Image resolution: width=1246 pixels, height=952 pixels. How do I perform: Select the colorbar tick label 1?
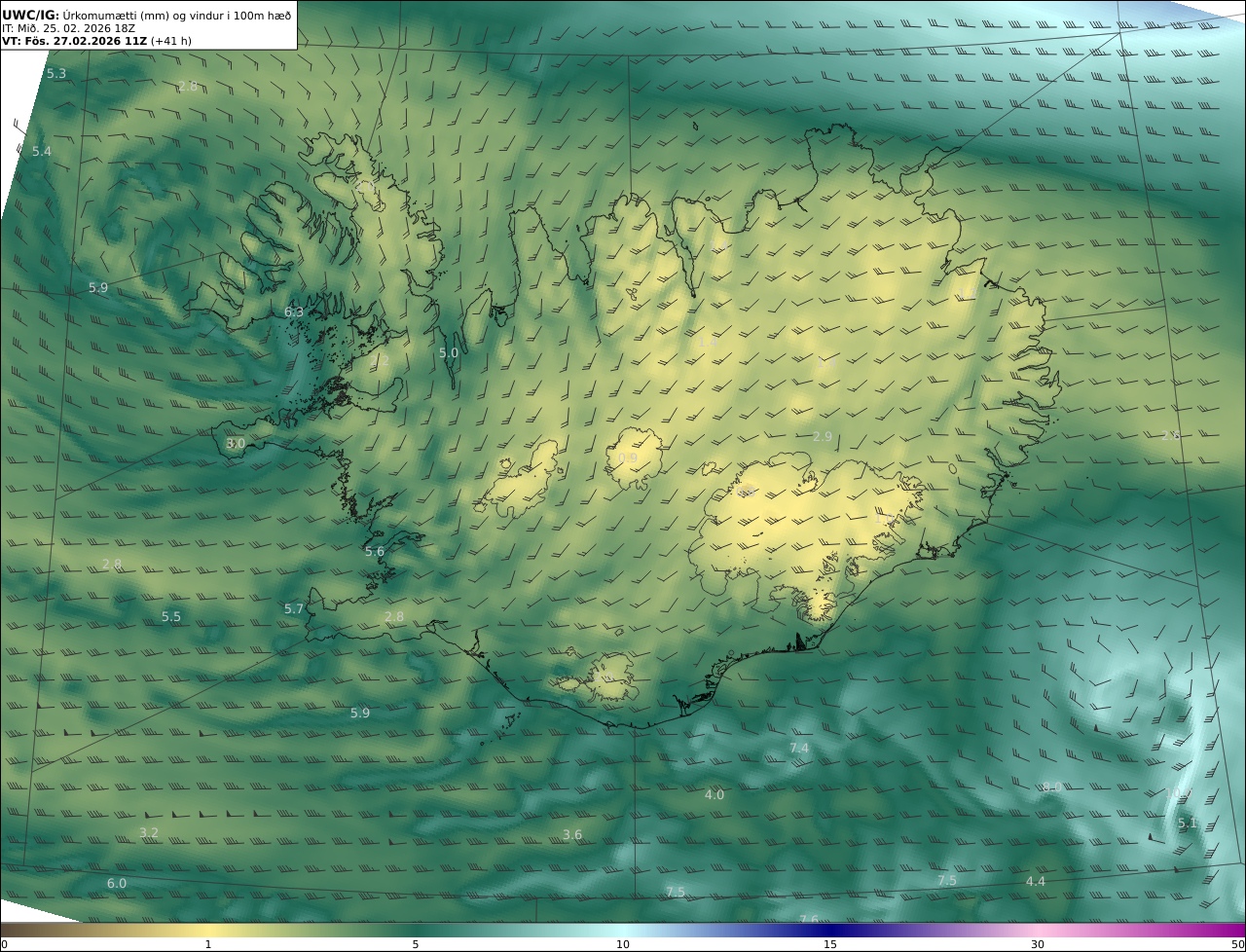[208, 944]
